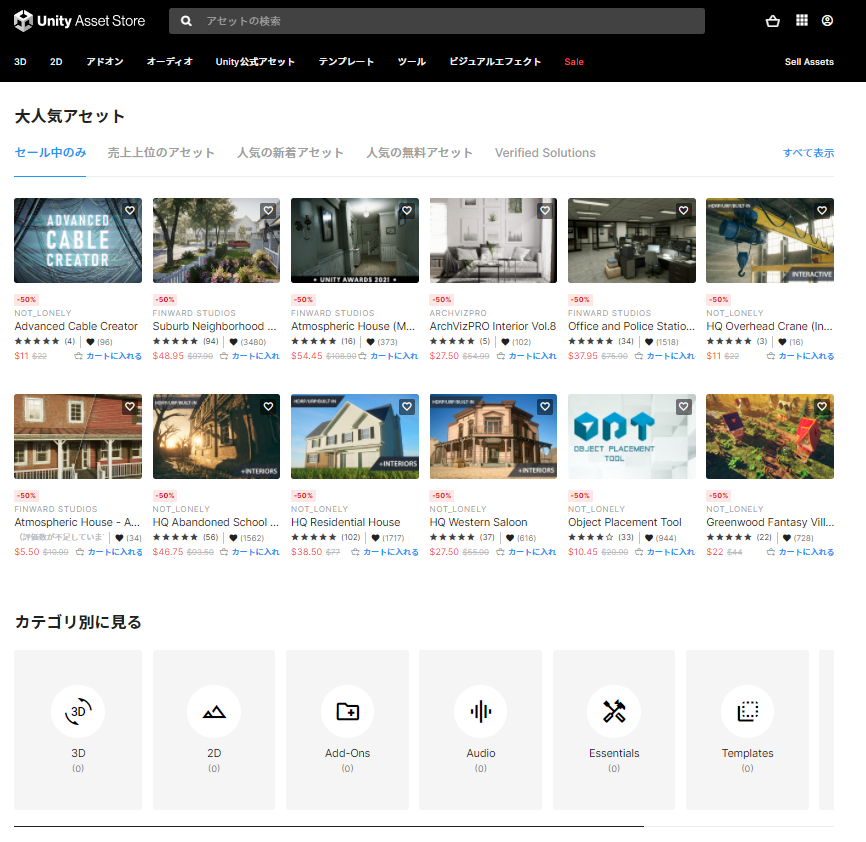Viewport: 866px width, 842px height.
Task: Favorite Suburb Neighborhood heart icon
Action: pos(268,210)
